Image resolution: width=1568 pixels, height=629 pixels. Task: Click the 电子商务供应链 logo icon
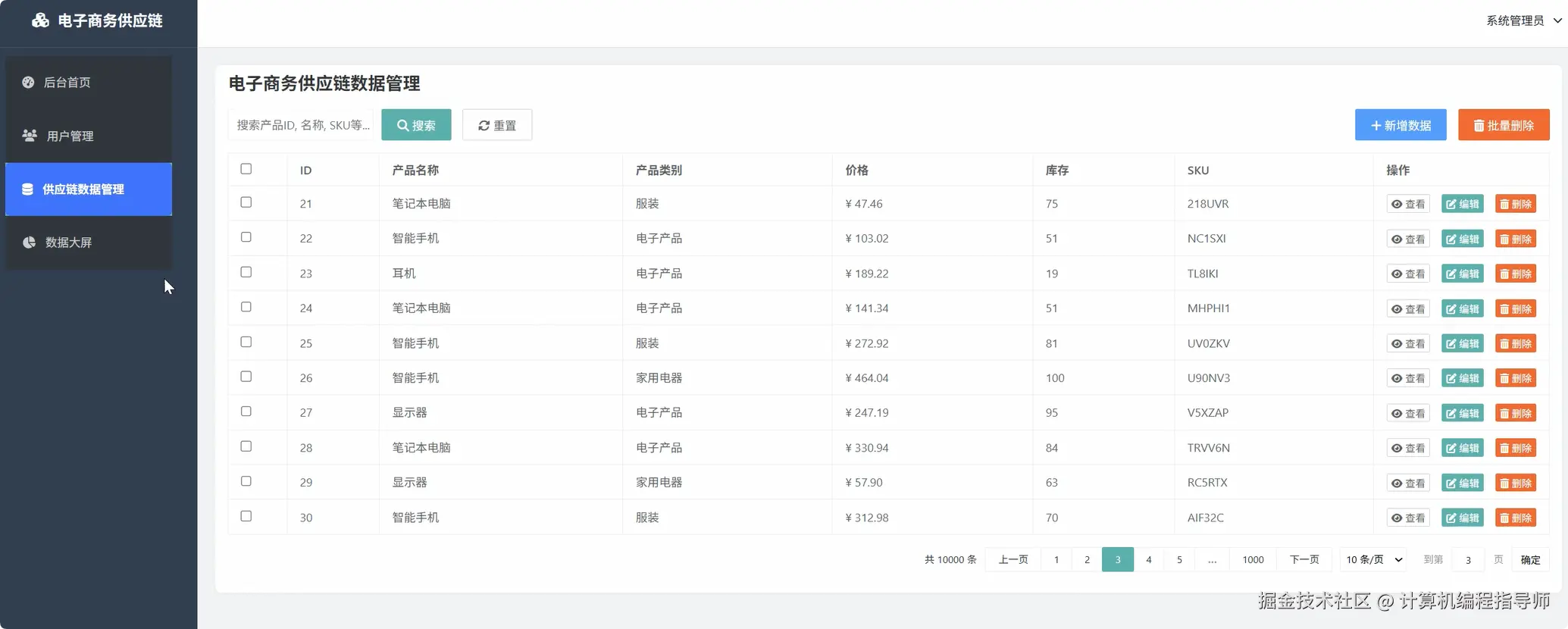coord(40,20)
